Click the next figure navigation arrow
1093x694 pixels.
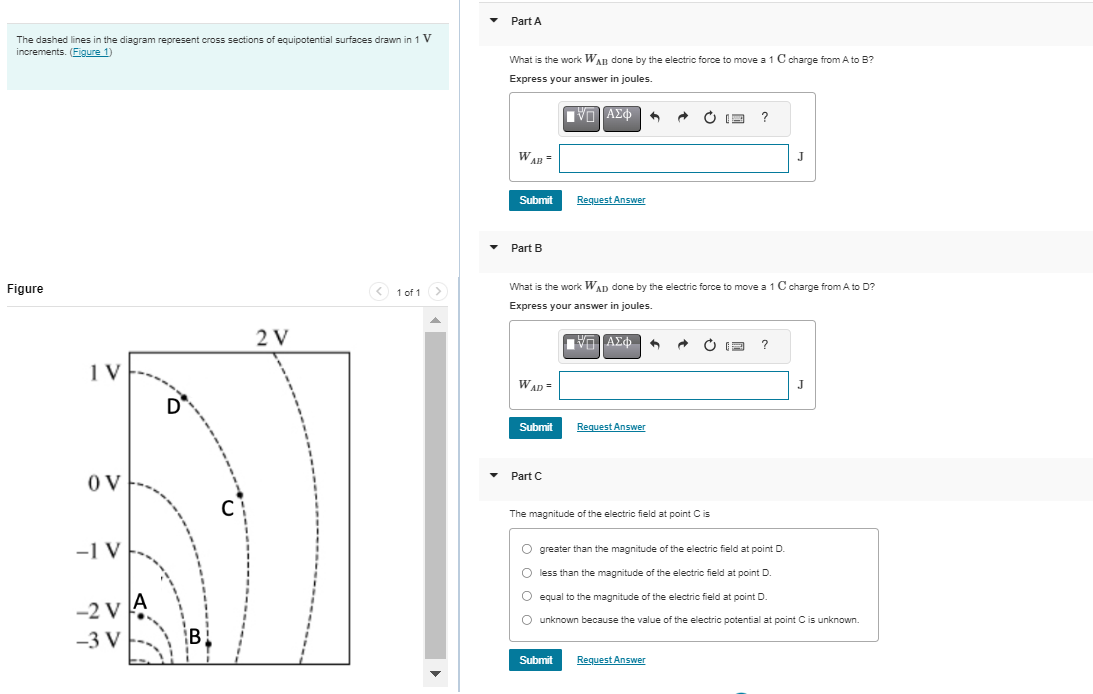click(438, 292)
